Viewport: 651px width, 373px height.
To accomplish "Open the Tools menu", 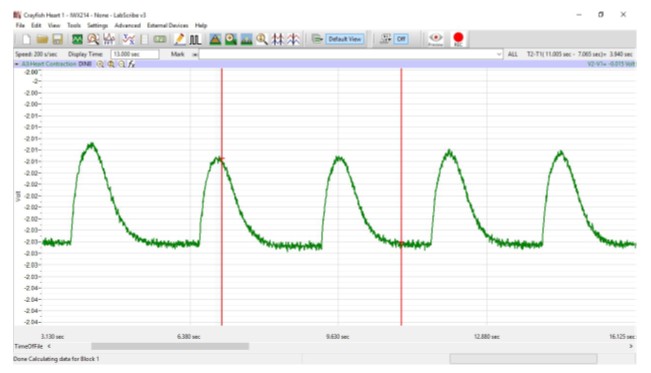I will (74, 25).
